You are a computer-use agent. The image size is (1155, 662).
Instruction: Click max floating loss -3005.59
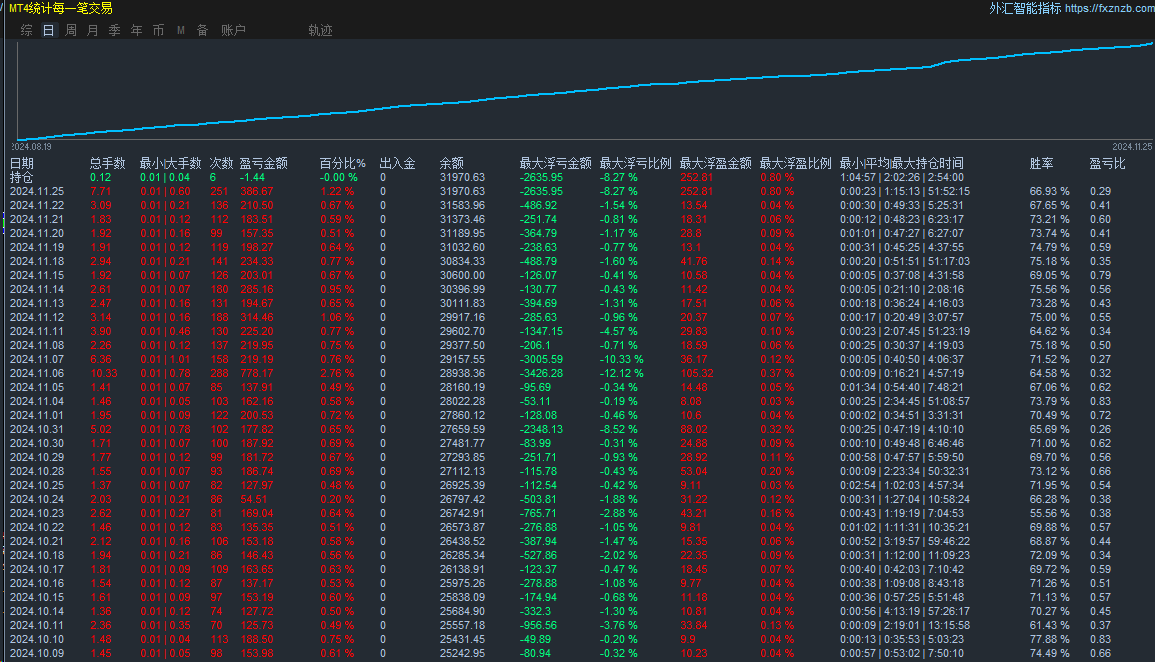(x=541, y=359)
